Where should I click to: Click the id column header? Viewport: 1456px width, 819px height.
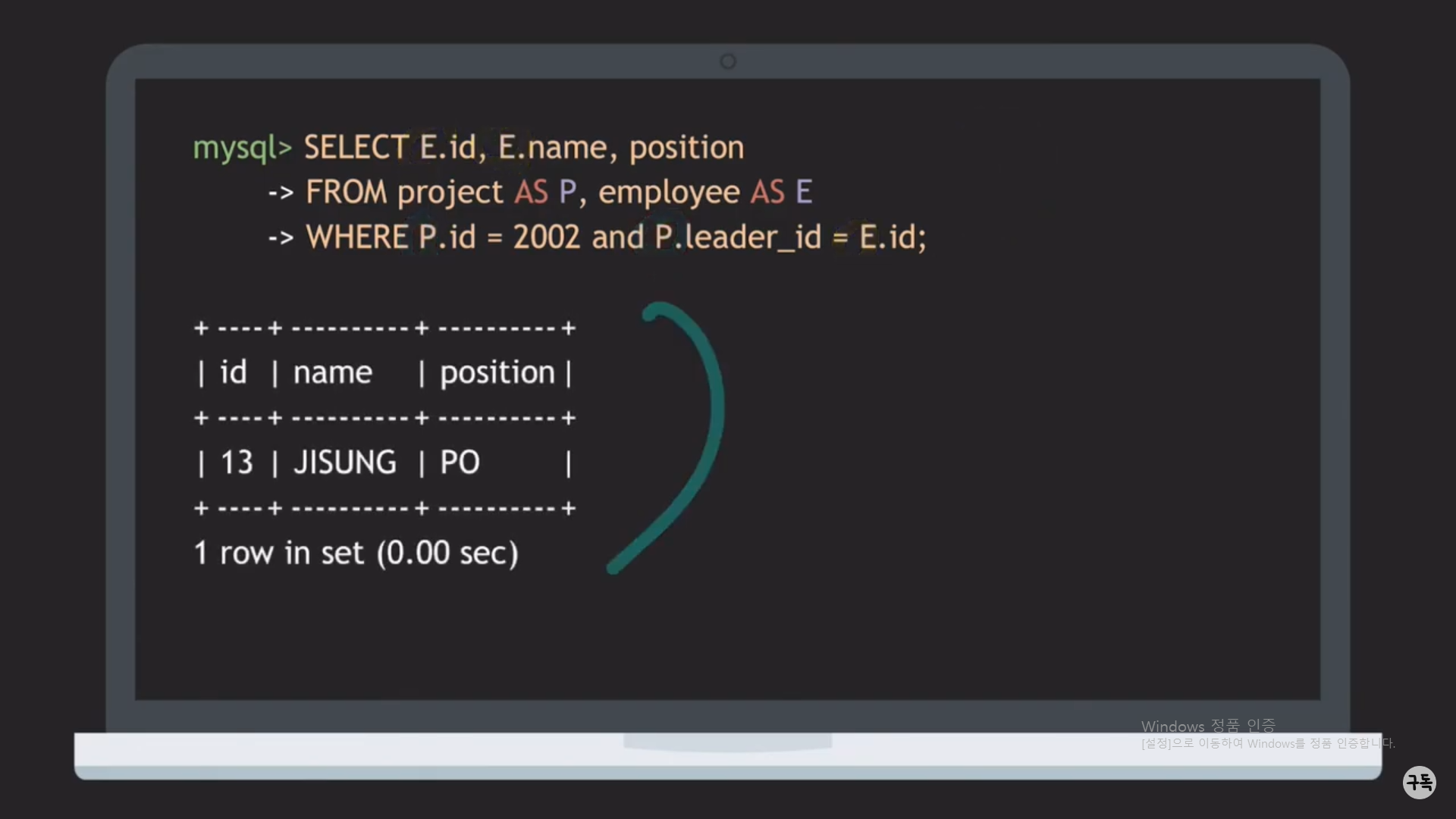point(233,372)
